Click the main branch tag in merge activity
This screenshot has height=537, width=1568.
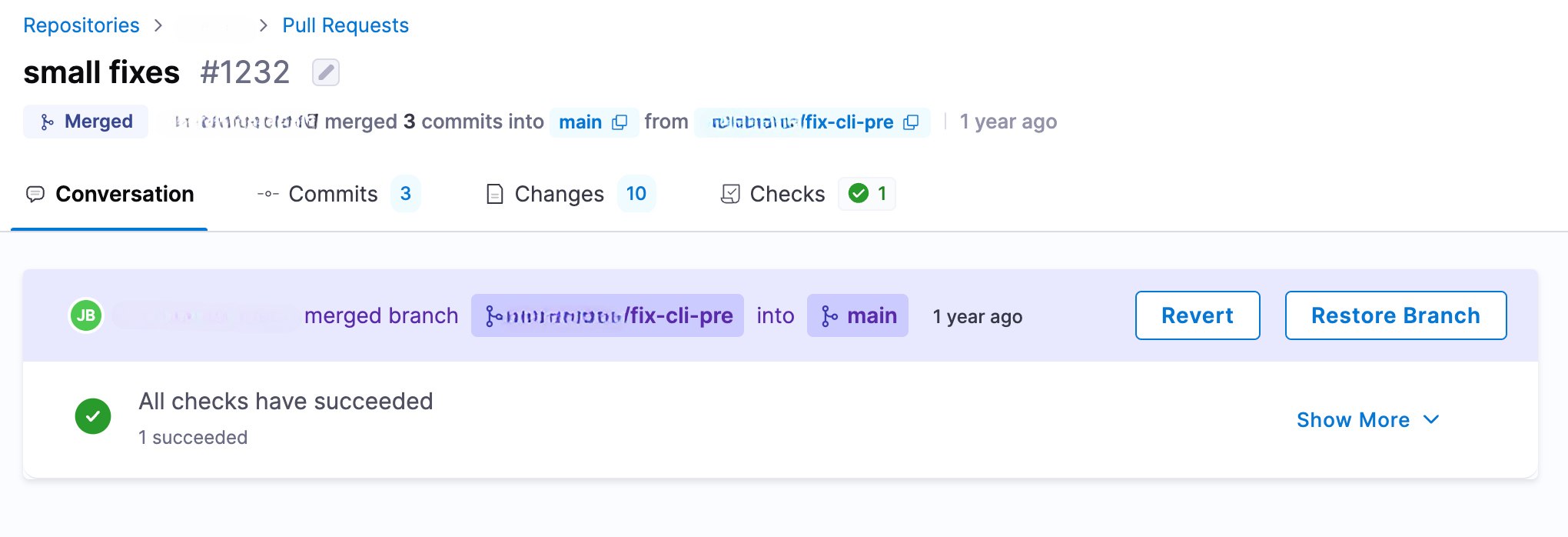[x=858, y=315]
